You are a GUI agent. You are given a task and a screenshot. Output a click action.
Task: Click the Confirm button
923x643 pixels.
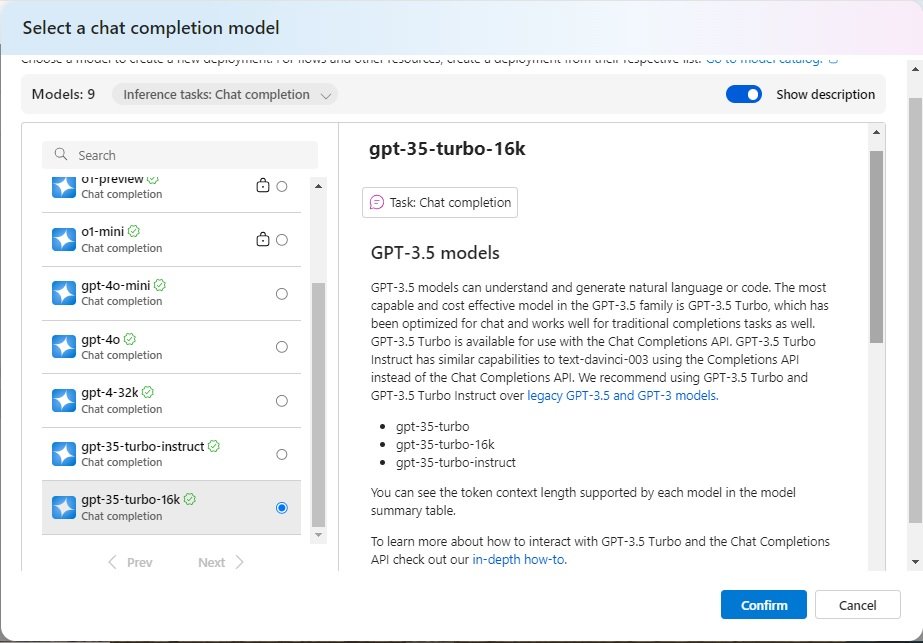pyautogui.click(x=763, y=605)
